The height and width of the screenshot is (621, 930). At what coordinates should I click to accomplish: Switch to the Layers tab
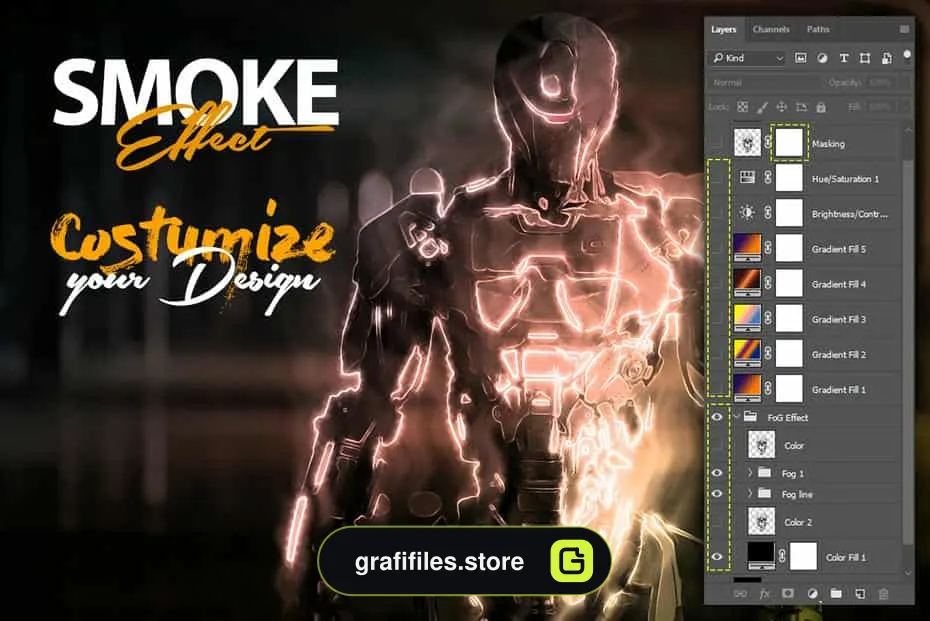(724, 29)
